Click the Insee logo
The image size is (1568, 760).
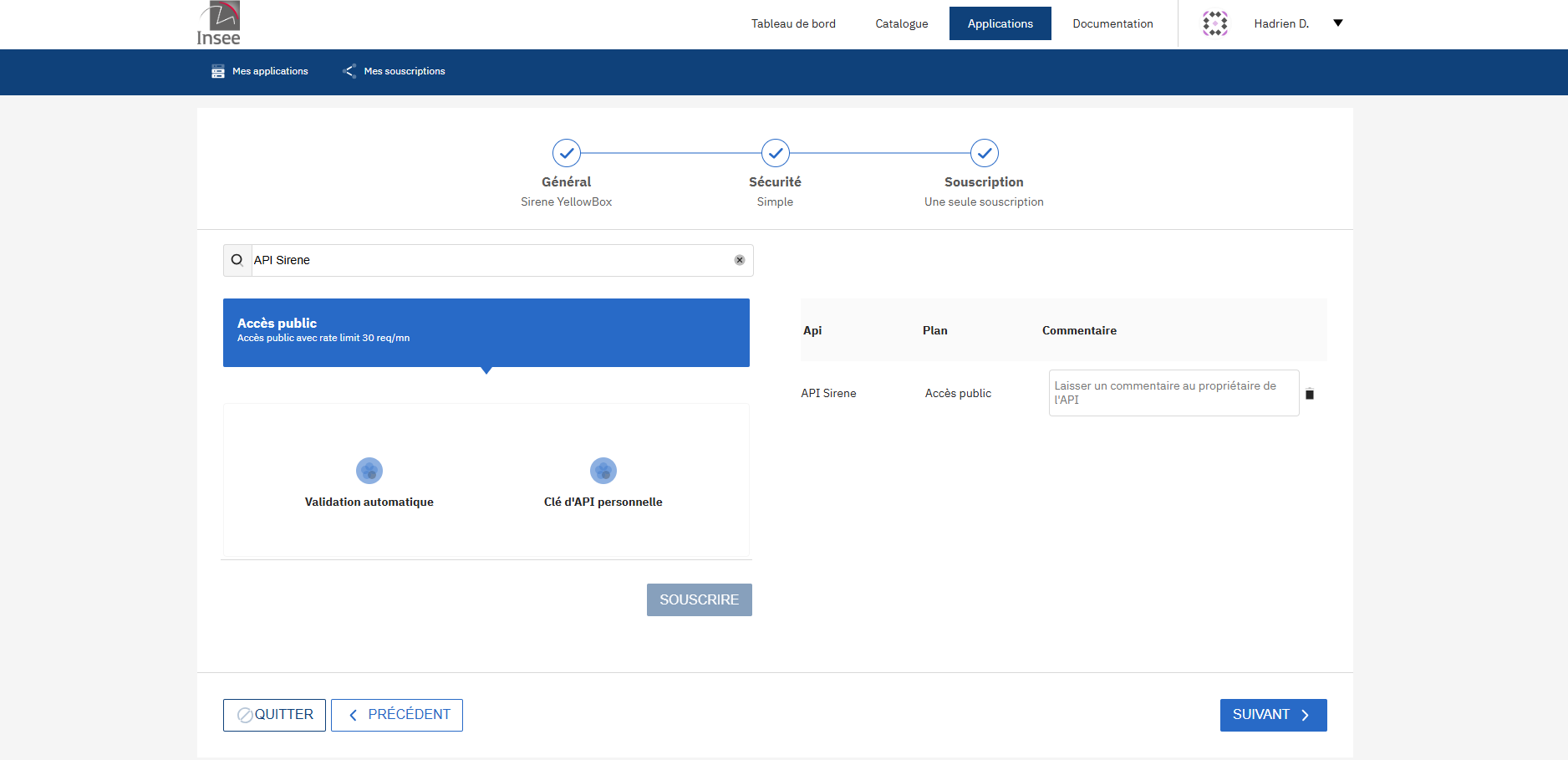pyautogui.click(x=219, y=23)
